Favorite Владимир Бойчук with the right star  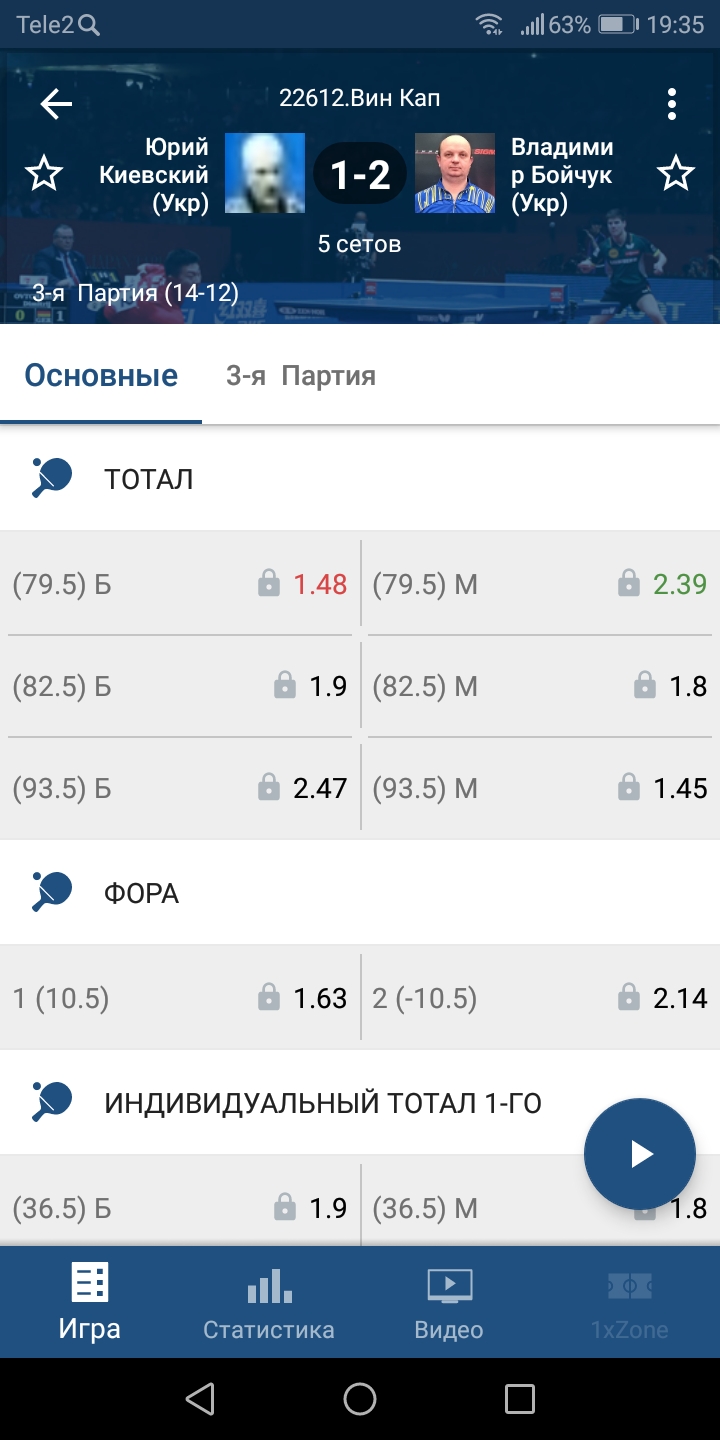(x=676, y=175)
